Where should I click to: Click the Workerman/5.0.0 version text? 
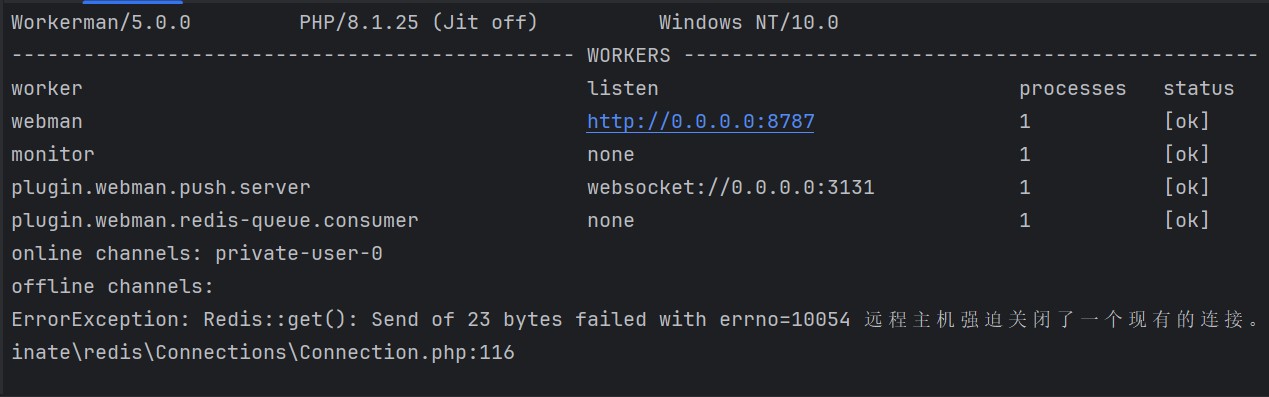pyautogui.click(x=101, y=22)
